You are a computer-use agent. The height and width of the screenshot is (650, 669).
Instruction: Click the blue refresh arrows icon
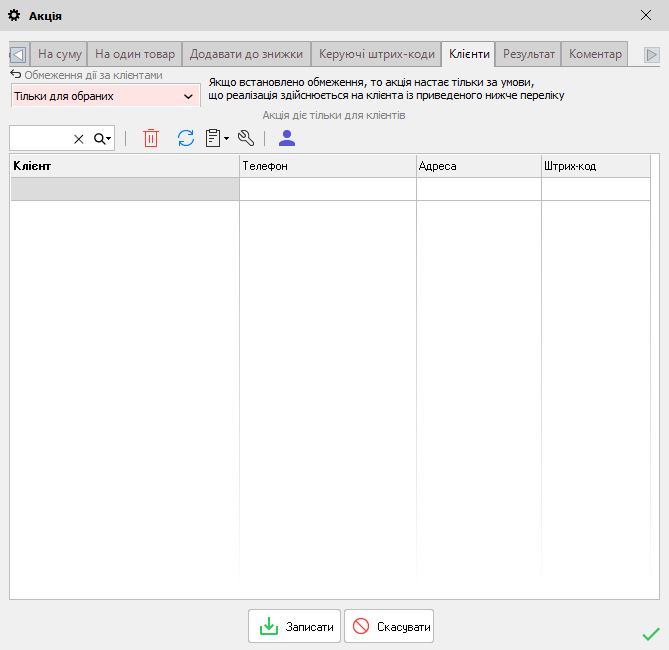tap(185, 139)
